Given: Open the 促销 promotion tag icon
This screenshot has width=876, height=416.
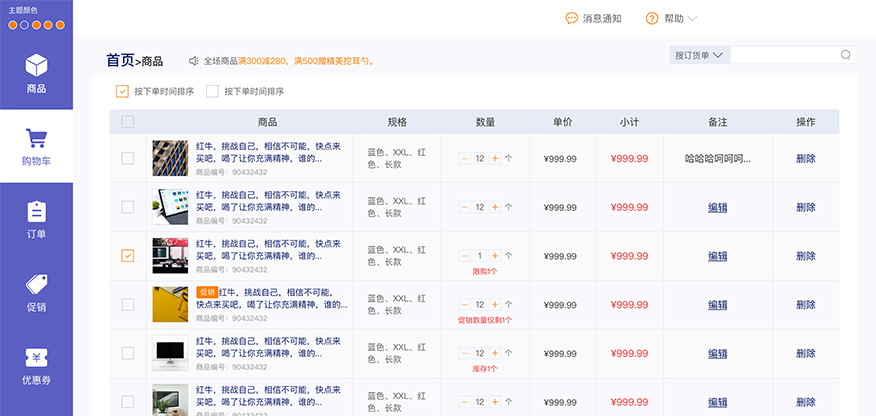Looking at the screenshot, I should click(36, 285).
